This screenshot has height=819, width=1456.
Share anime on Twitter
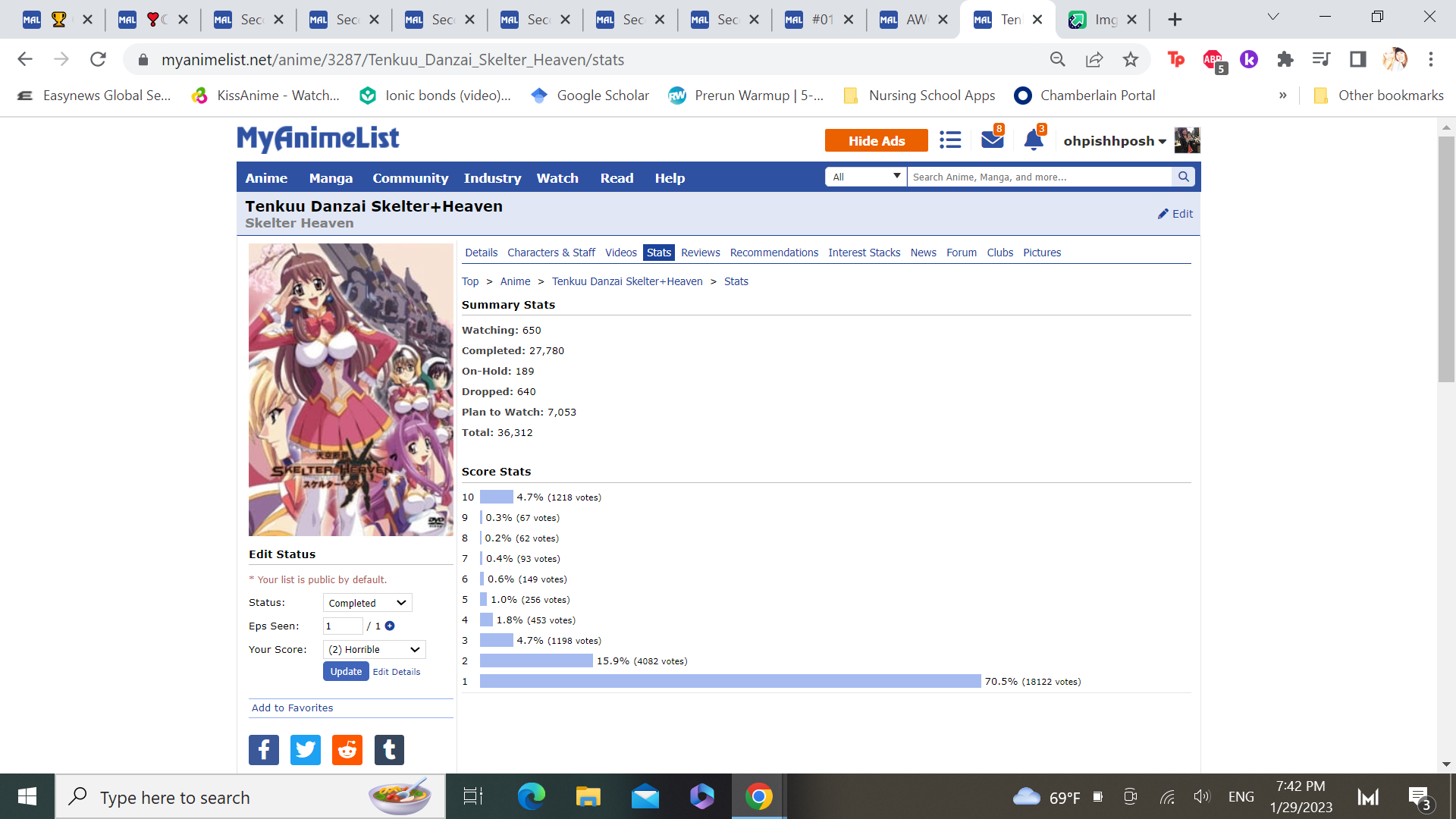(306, 750)
